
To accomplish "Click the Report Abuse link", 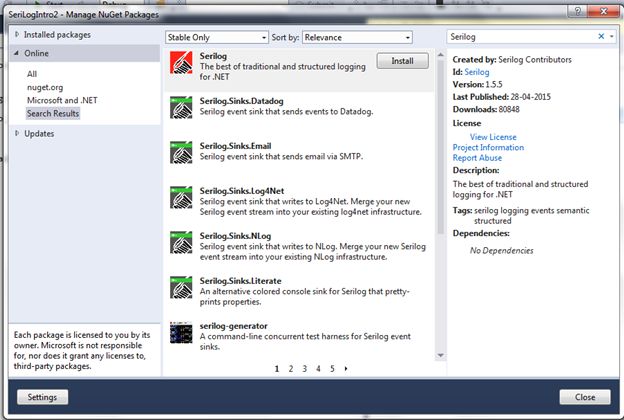I will tap(477, 158).
